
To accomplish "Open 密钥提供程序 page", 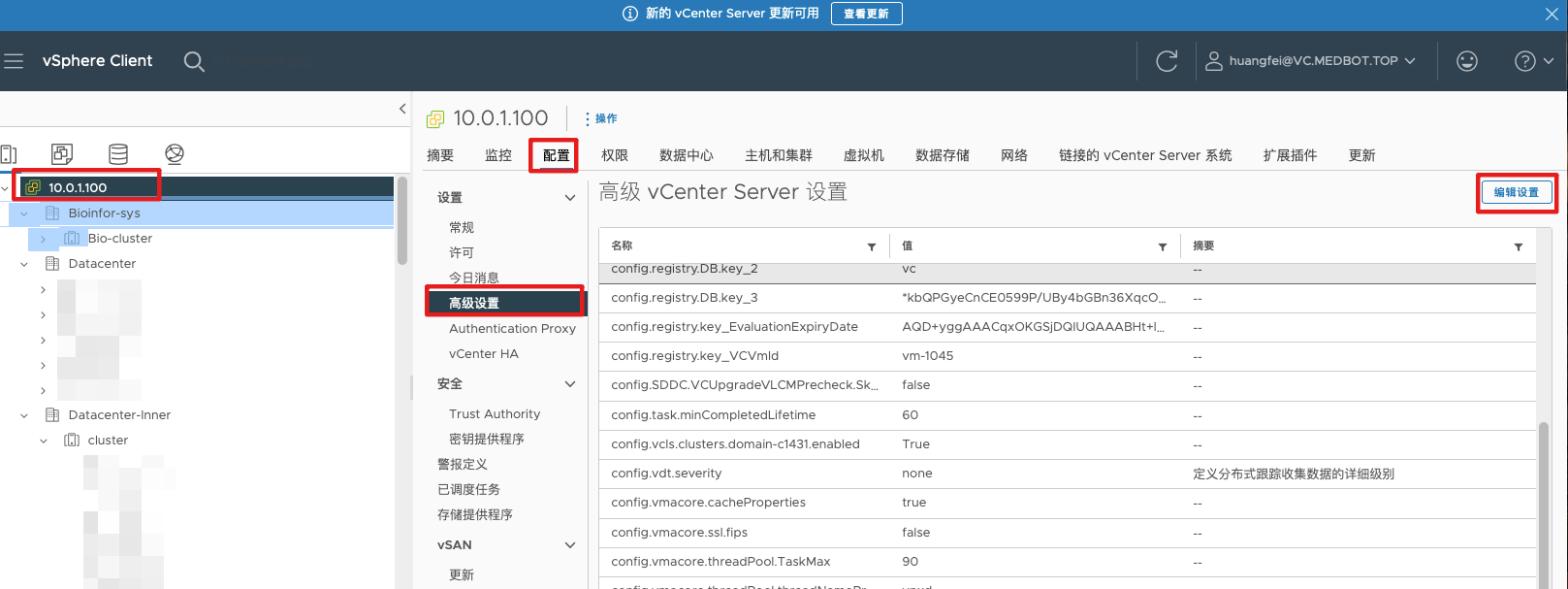I will 487,440.
